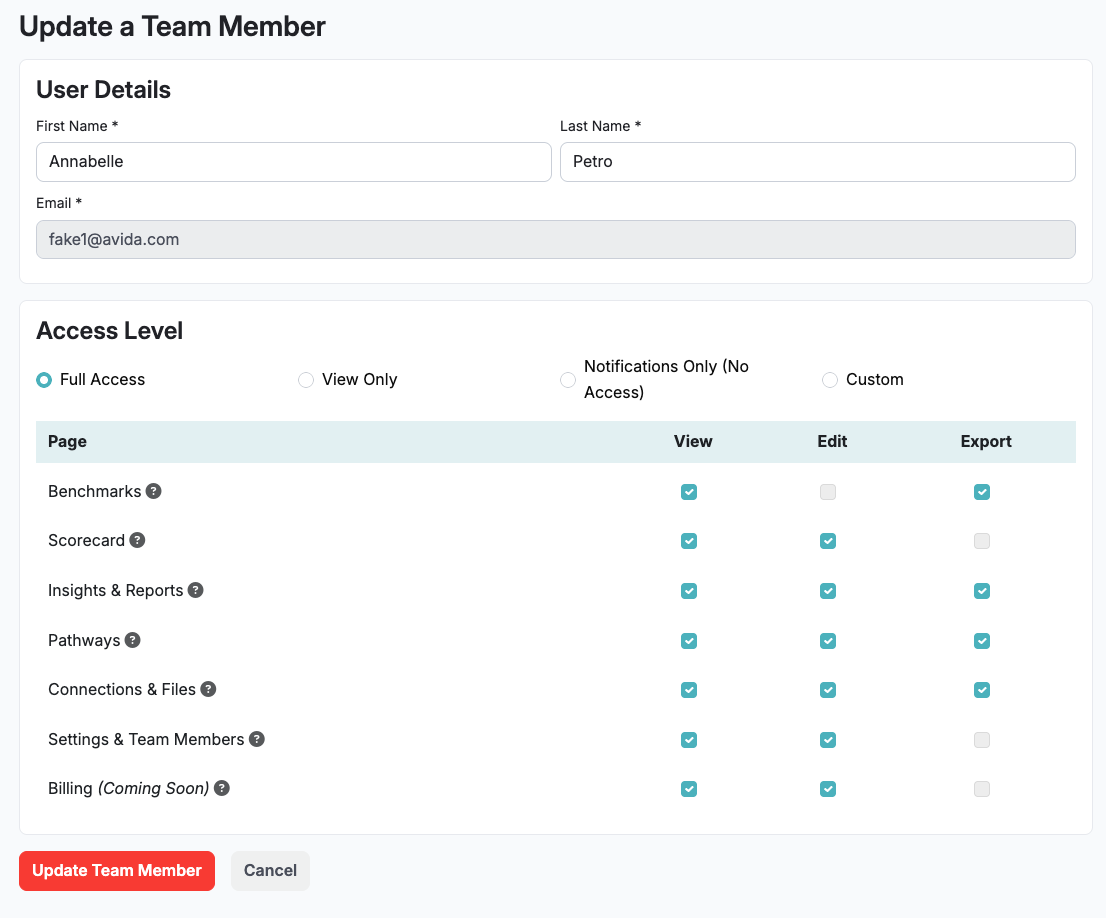The width and height of the screenshot is (1106, 918).
Task: Toggle Settings & Team Members Edit checkbox
Action: pyautogui.click(x=828, y=740)
